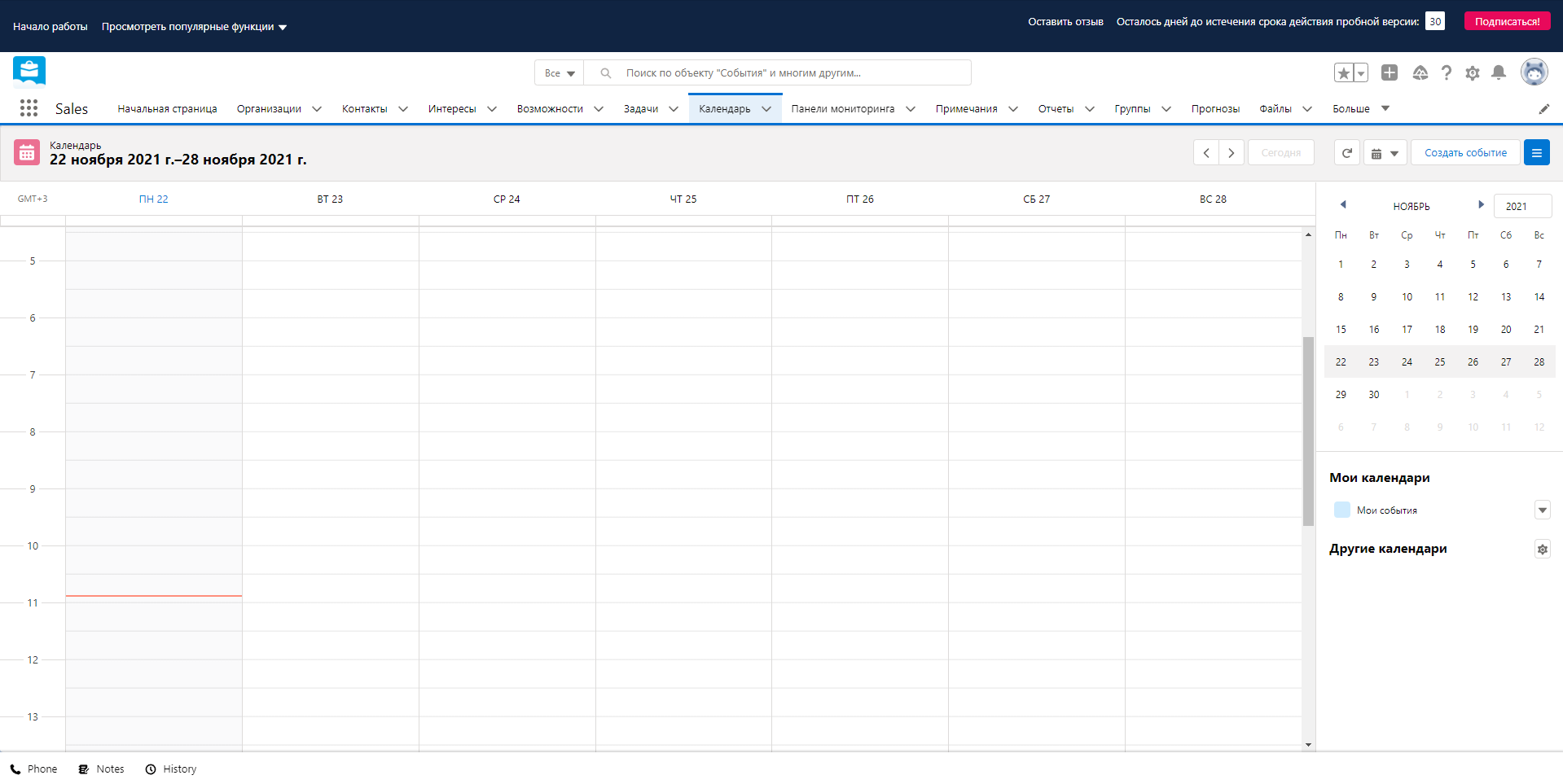Open the Задачи tab
1563x784 pixels.
coord(641,109)
